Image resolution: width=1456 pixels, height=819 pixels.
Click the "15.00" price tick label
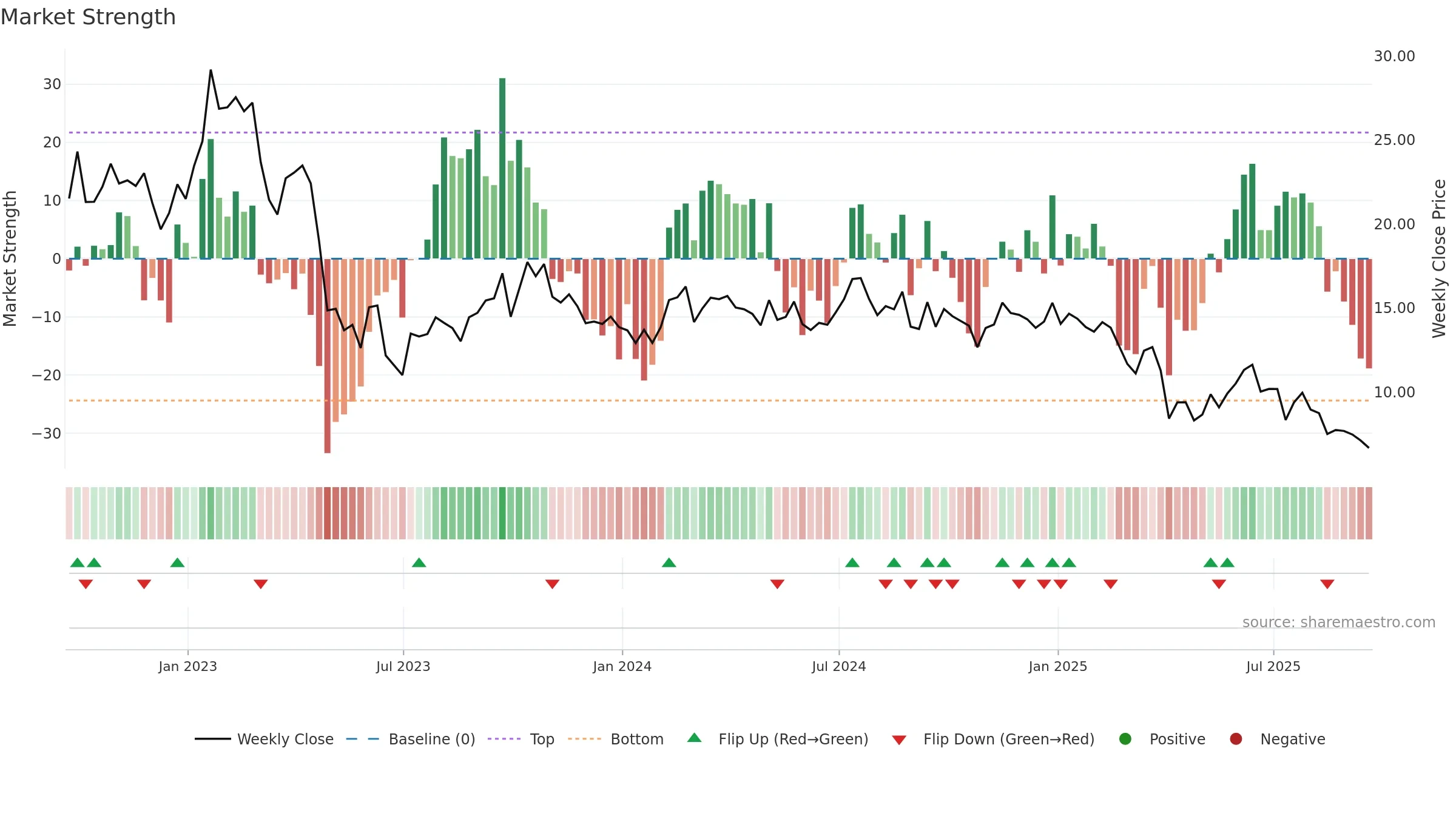[x=1394, y=308]
